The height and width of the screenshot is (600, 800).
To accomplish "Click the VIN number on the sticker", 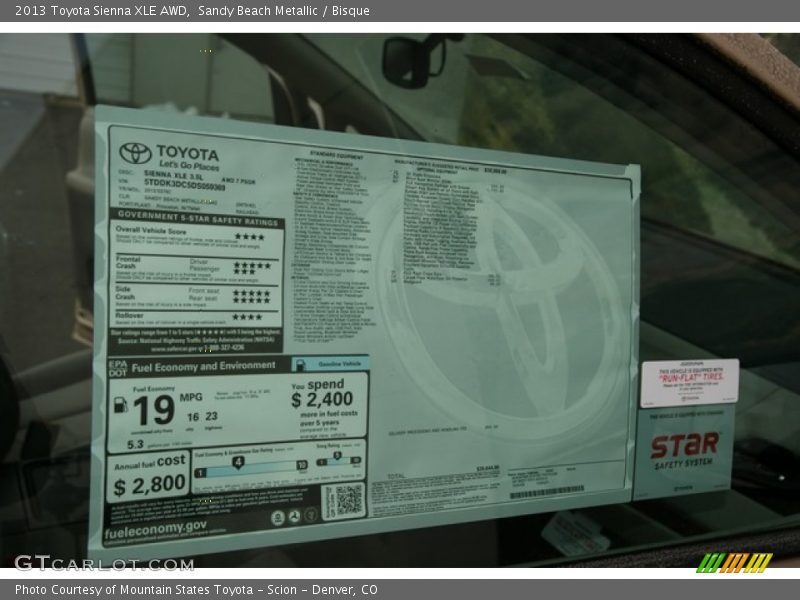I will coord(184,184).
